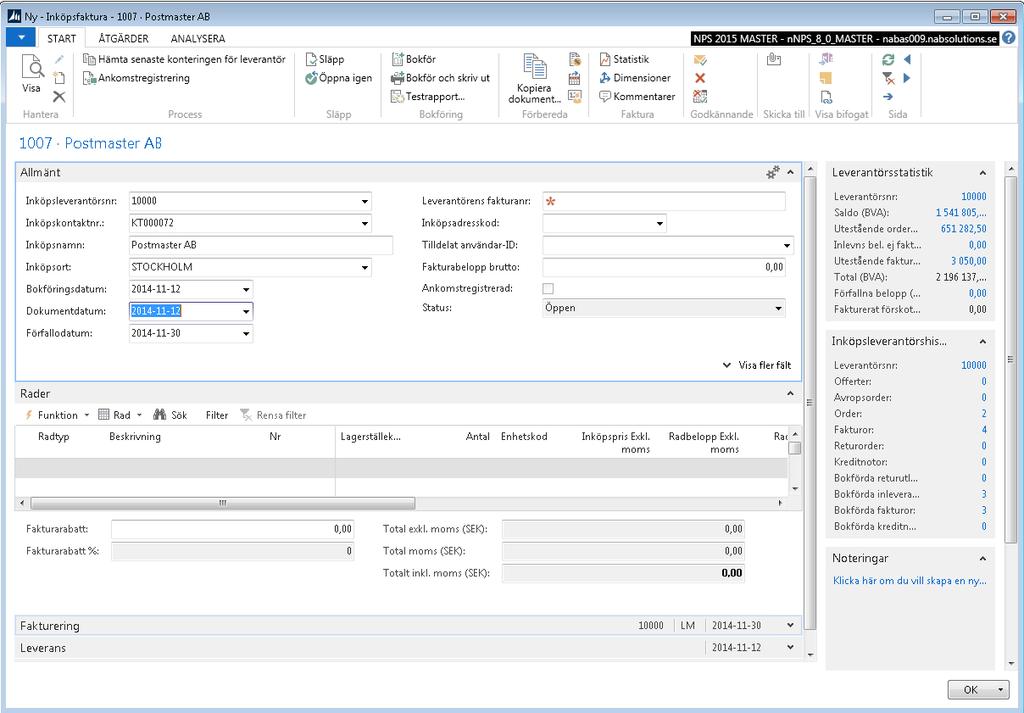The width and height of the screenshot is (1024, 713).
Task: Open the Inköpsort dropdown
Action: [364, 268]
